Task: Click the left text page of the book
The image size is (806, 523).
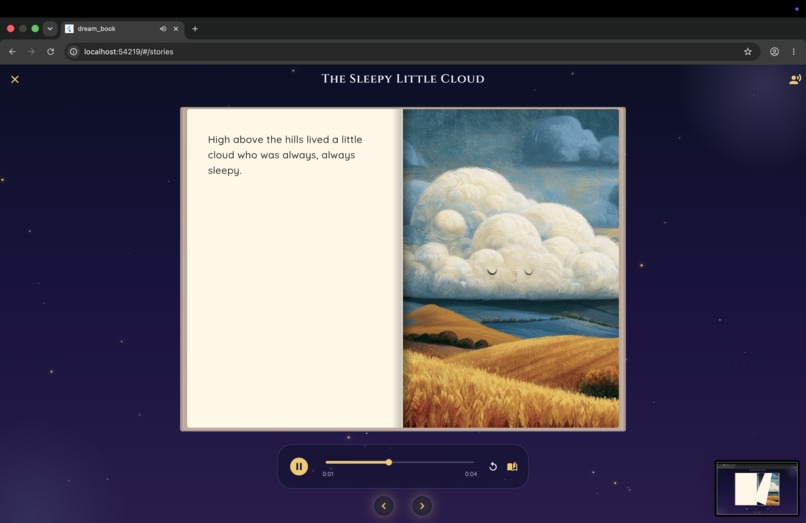Action: [294, 268]
